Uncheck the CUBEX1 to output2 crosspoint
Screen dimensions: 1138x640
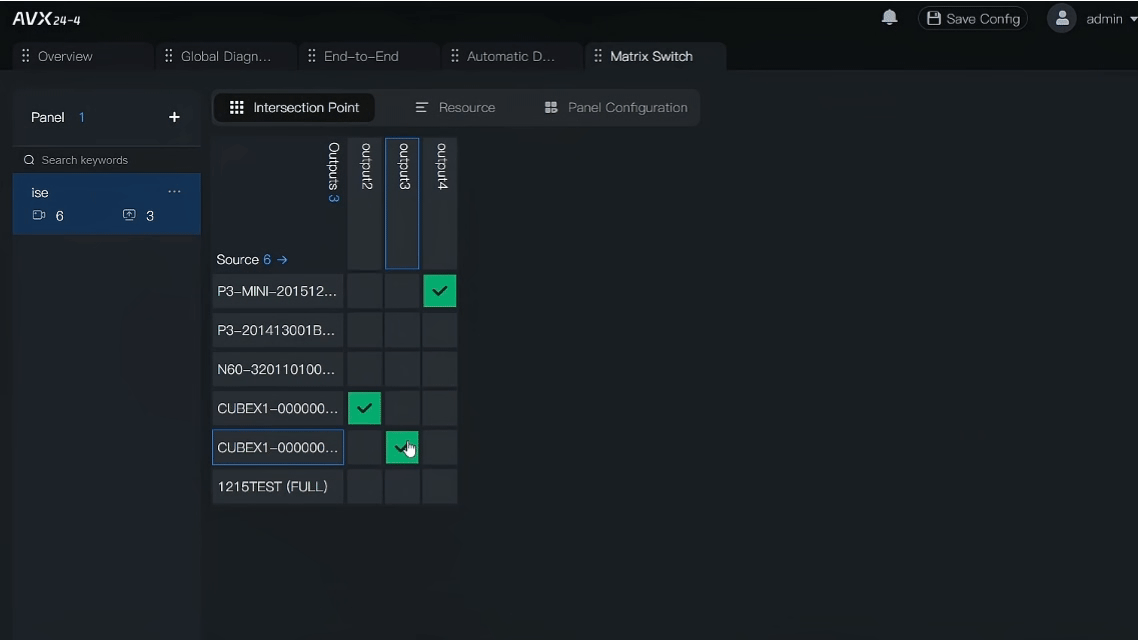pyautogui.click(x=364, y=408)
